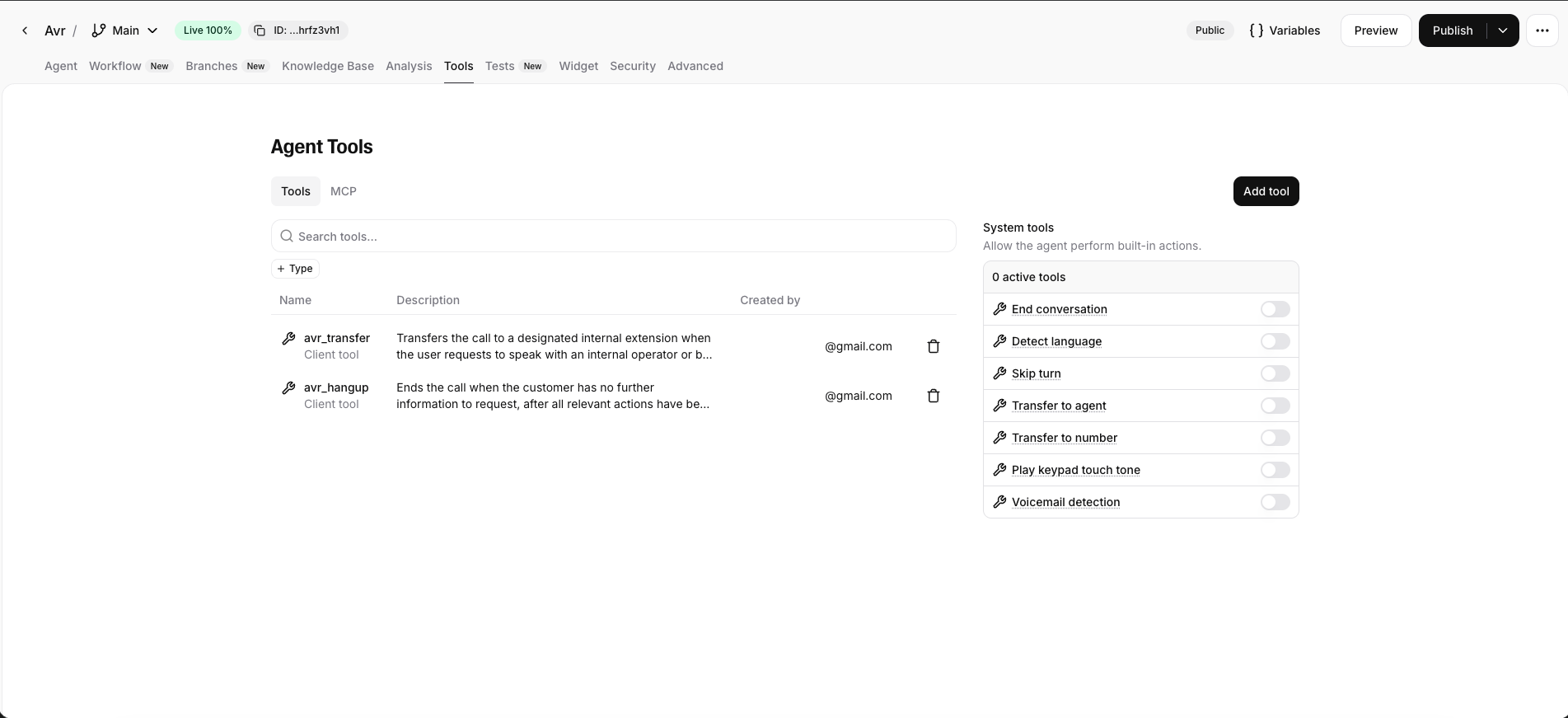The width and height of the screenshot is (1568, 718).
Task: Go to the Knowledge Base tab
Action: click(x=328, y=66)
